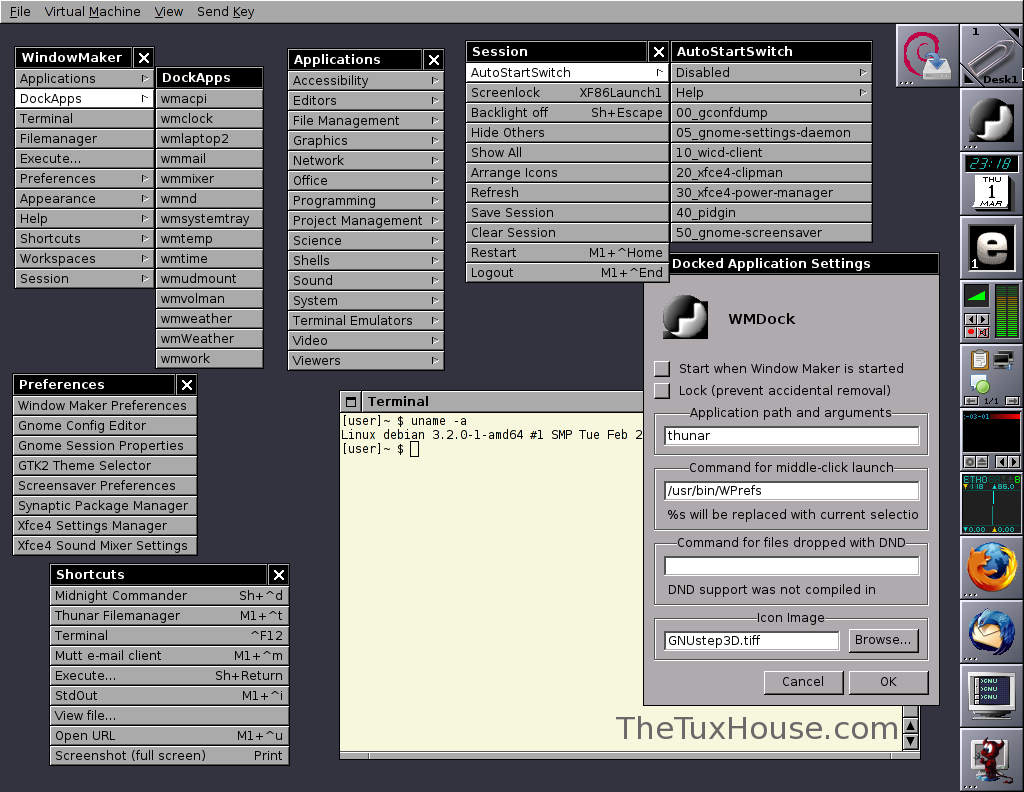Select Synaptic Package Manager in Preferences
The image size is (1024, 792).
click(x=104, y=505)
